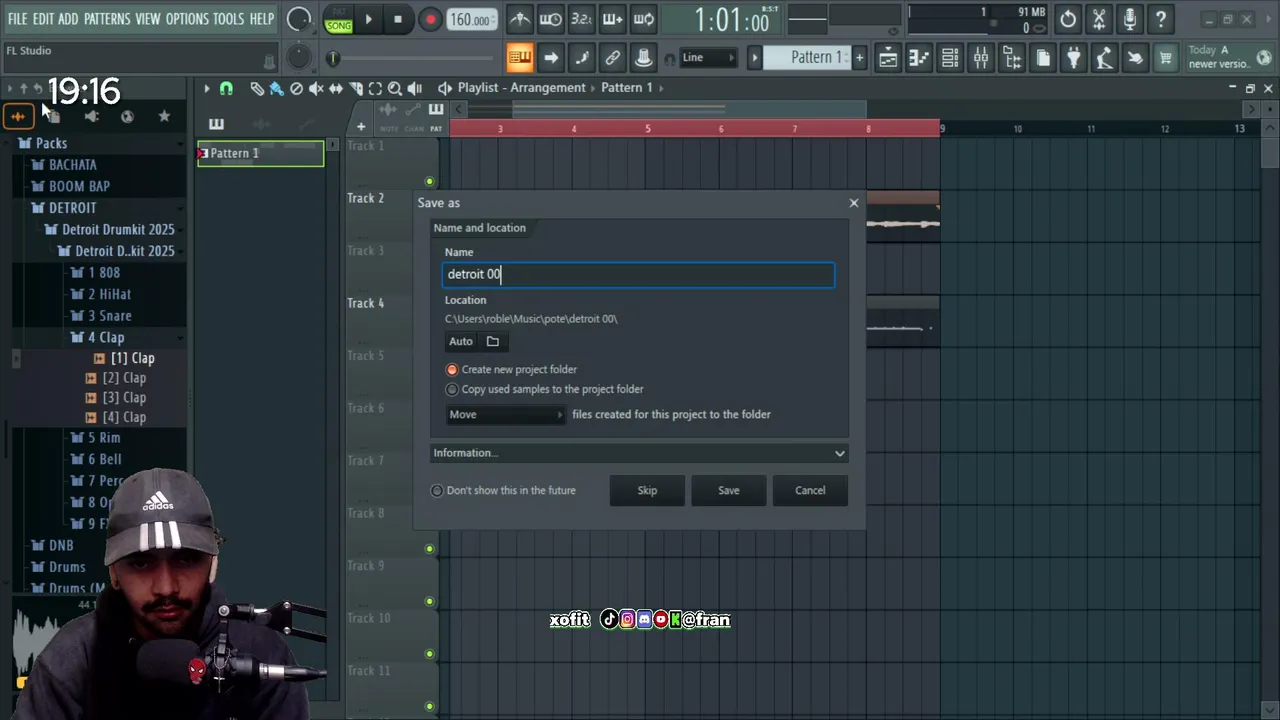
Task: Collapse the DETROIT folder in browser
Action: point(73,208)
